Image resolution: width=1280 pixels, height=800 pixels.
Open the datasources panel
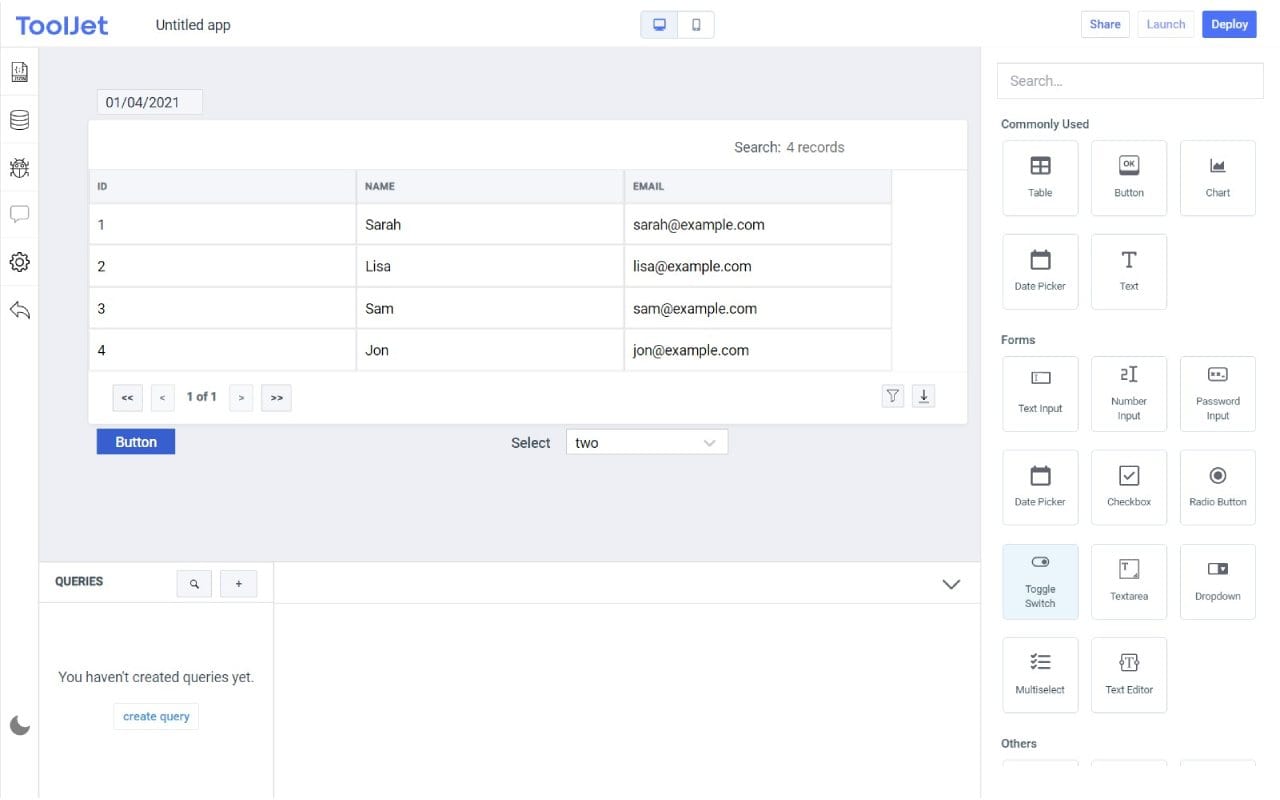tap(19, 119)
